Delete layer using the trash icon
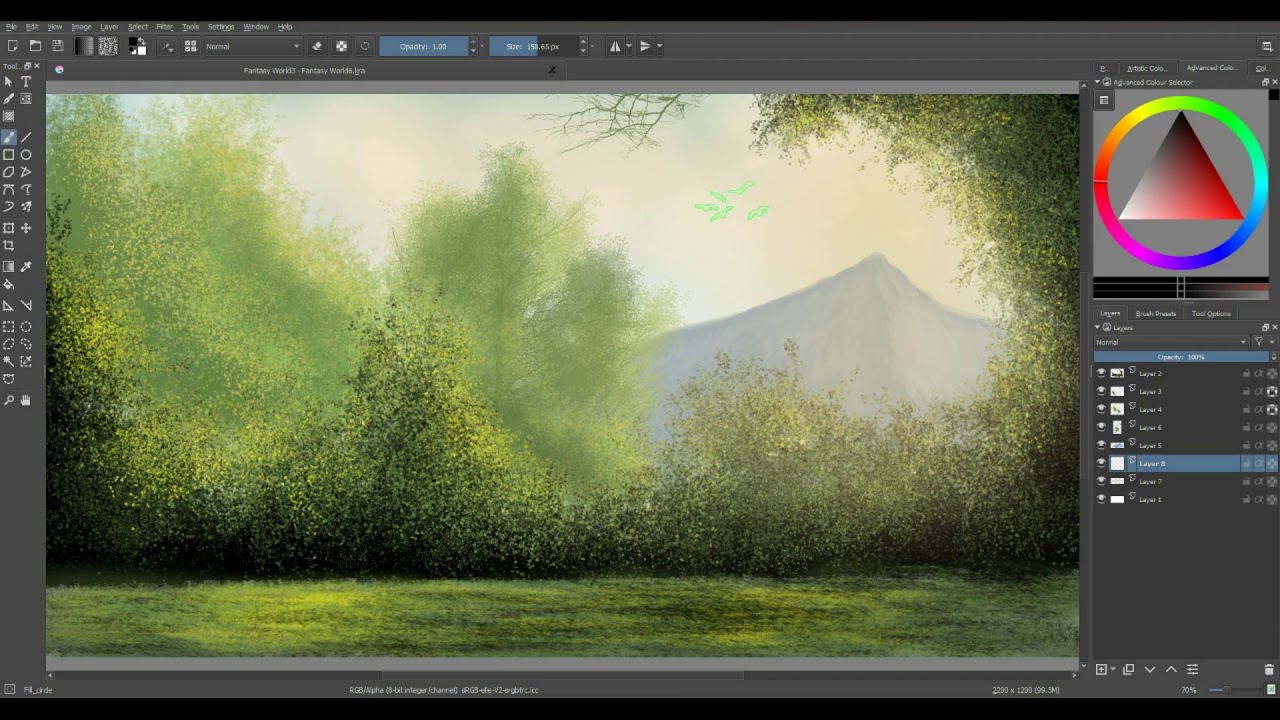 1269,669
